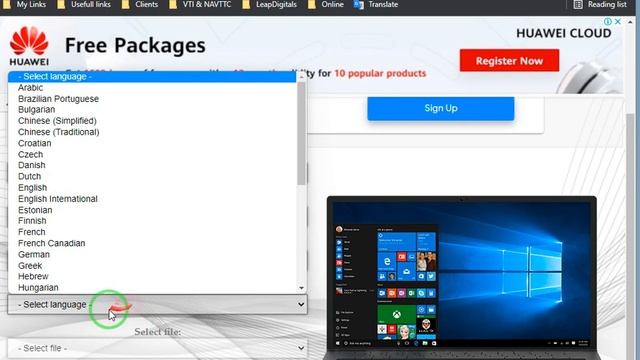Viewport: 640px width, 360px height.
Task: Open the Reading list panel
Action: [x=600, y=5]
